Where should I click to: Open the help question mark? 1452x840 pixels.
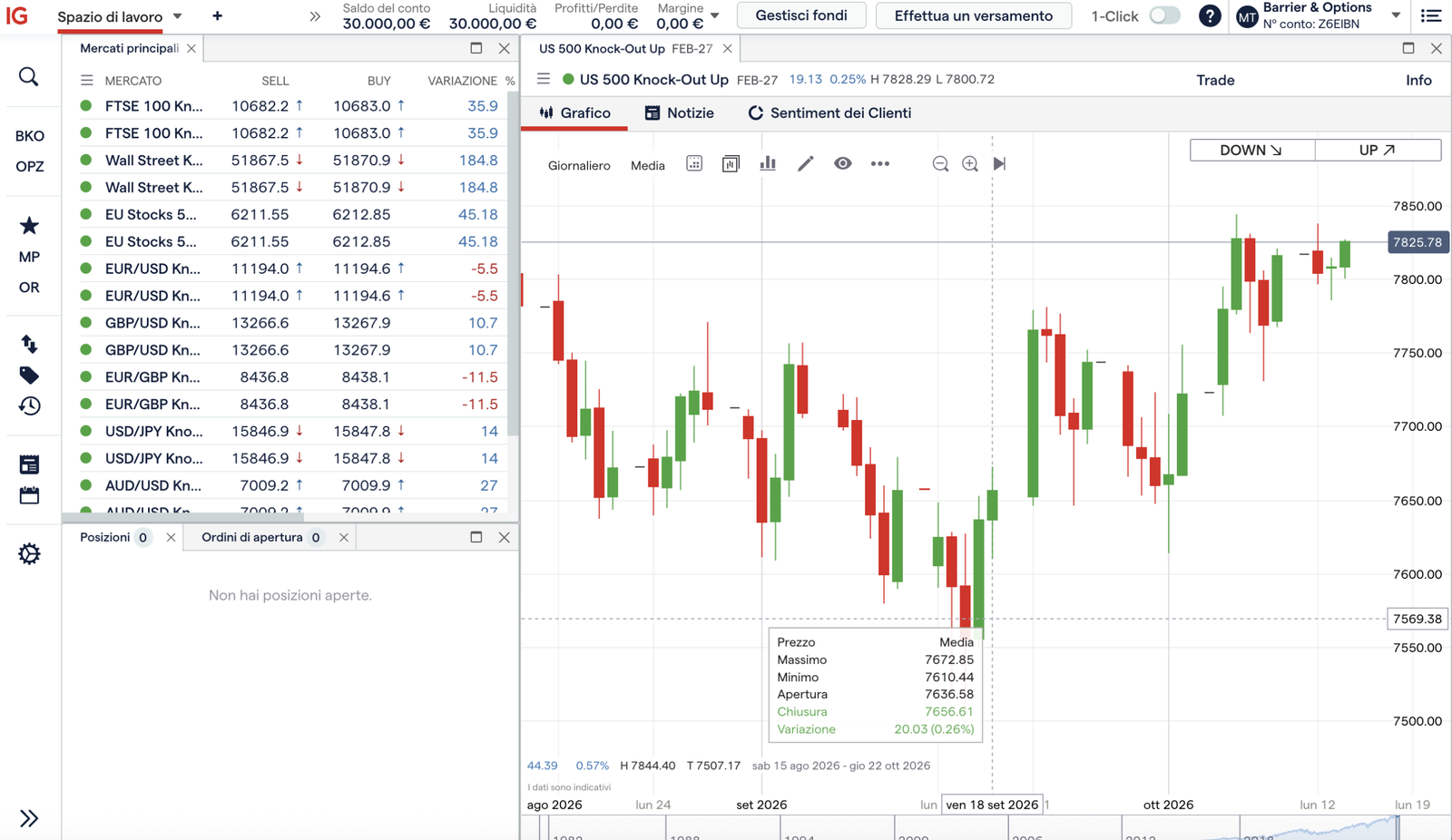[x=1210, y=16]
